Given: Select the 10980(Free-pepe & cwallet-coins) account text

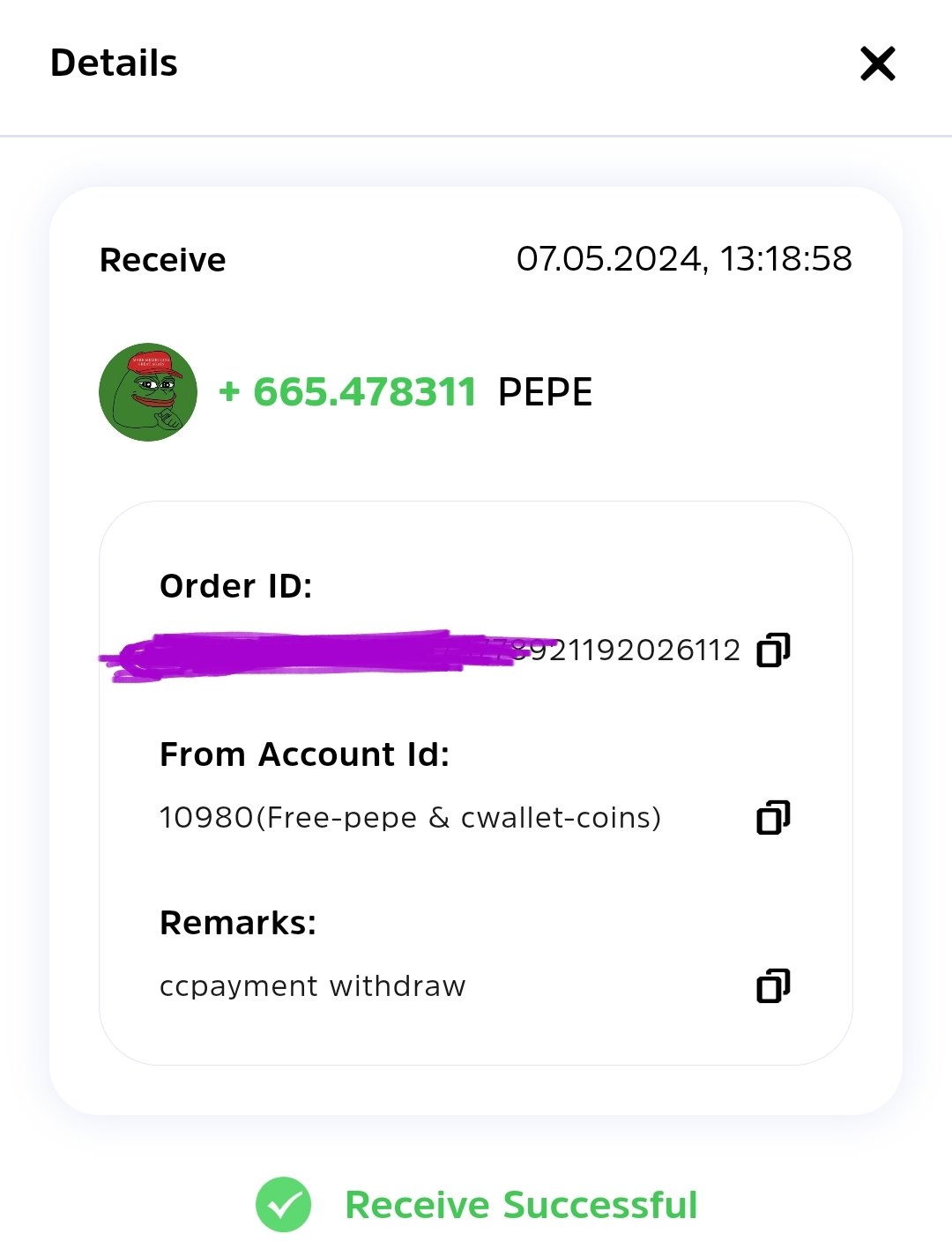Looking at the screenshot, I should (x=410, y=818).
